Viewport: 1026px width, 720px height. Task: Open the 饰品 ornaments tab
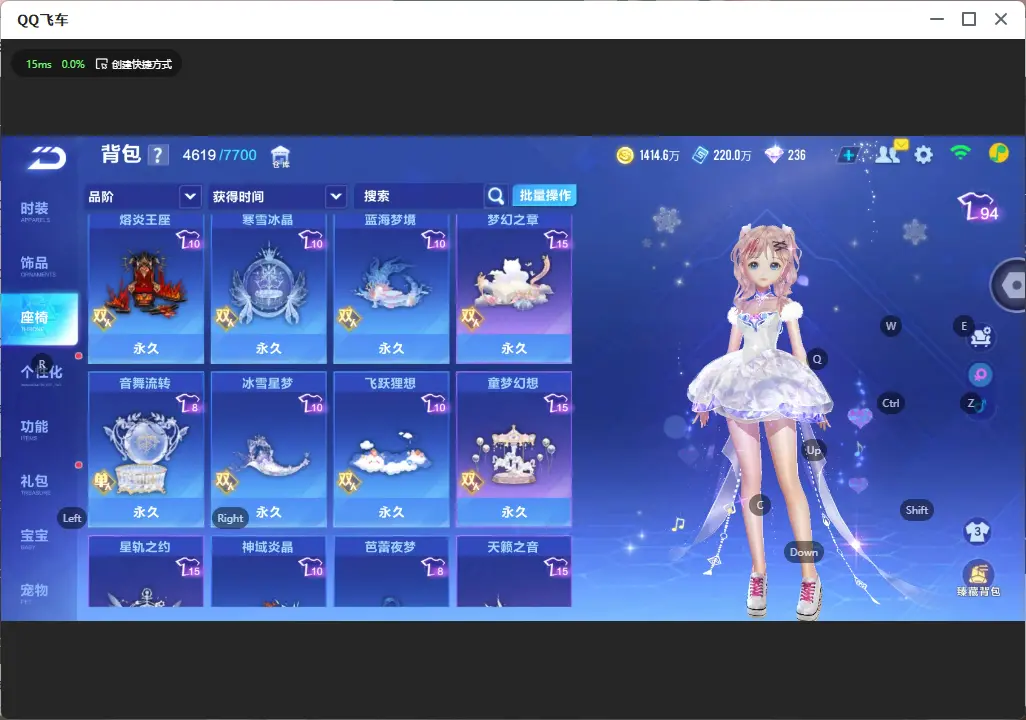(34, 265)
